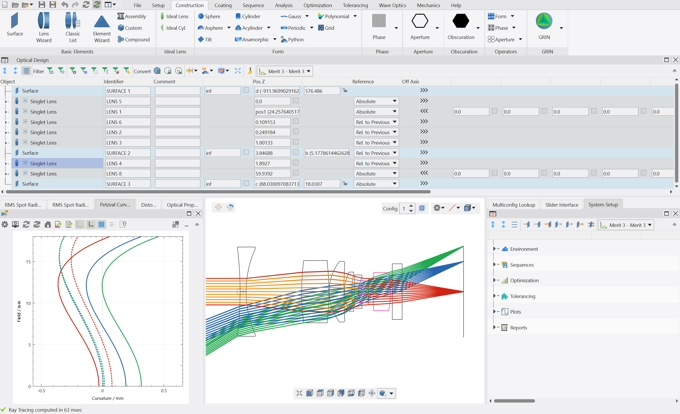Select the Obscuration icon
This screenshot has height=414, width=680.
461,25
